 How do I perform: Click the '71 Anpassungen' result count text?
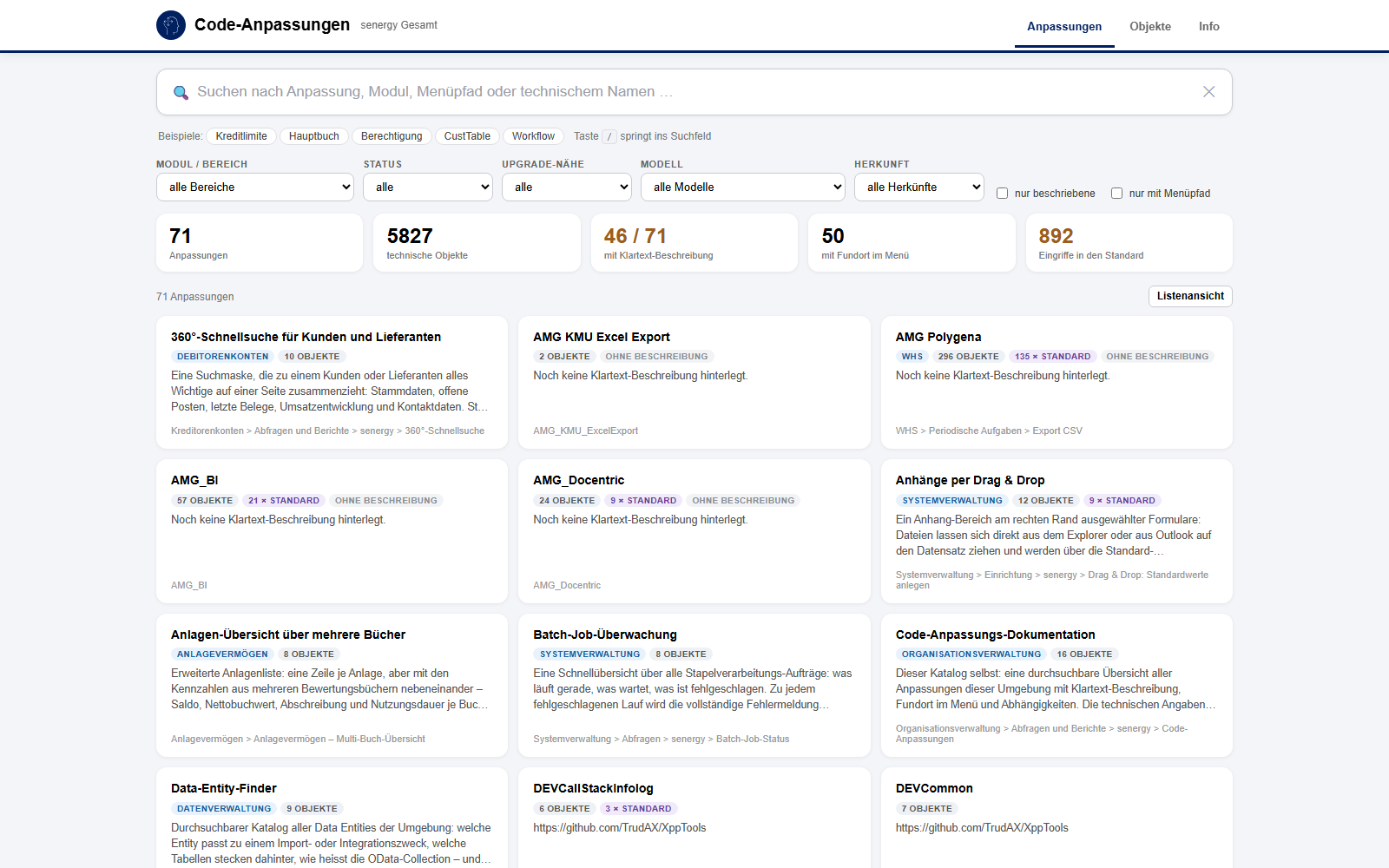(195, 297)
